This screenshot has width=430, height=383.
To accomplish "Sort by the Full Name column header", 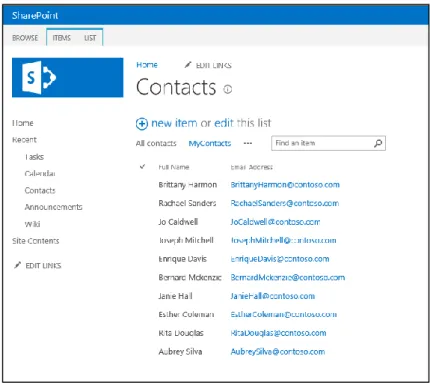I will coord(174,167).
